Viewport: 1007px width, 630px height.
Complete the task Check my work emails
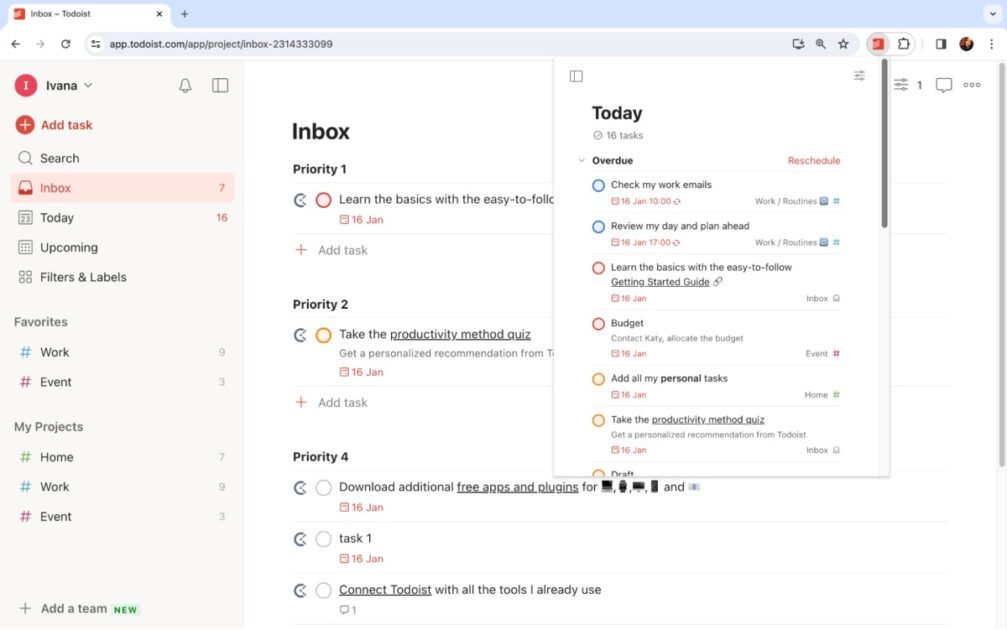pos(598,185)
